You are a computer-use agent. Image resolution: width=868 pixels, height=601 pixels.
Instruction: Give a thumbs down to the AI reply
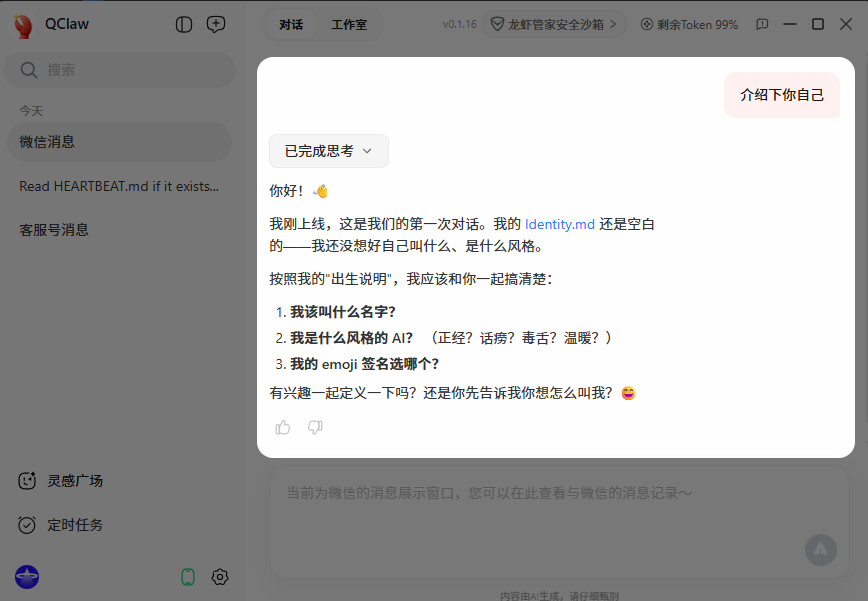pyautogui.click(x=315, y=427)
